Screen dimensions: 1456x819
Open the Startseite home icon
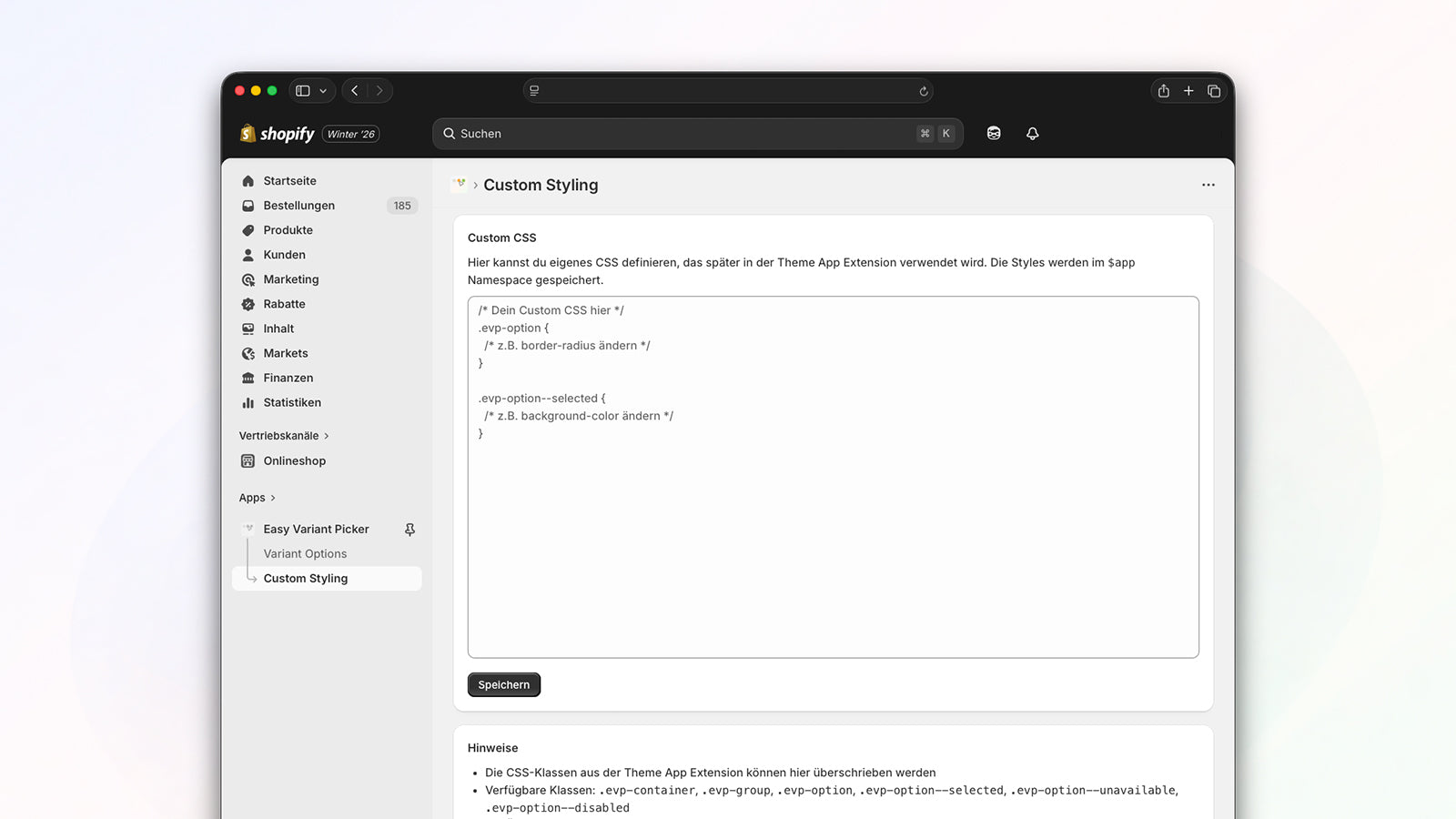(248, 181)
